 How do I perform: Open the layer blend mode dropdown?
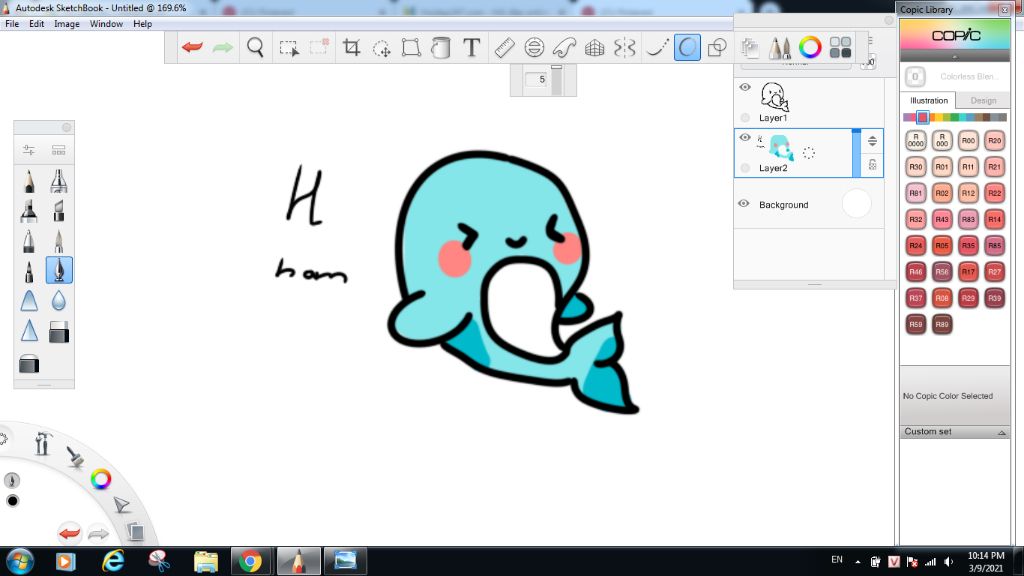(796, 64)
